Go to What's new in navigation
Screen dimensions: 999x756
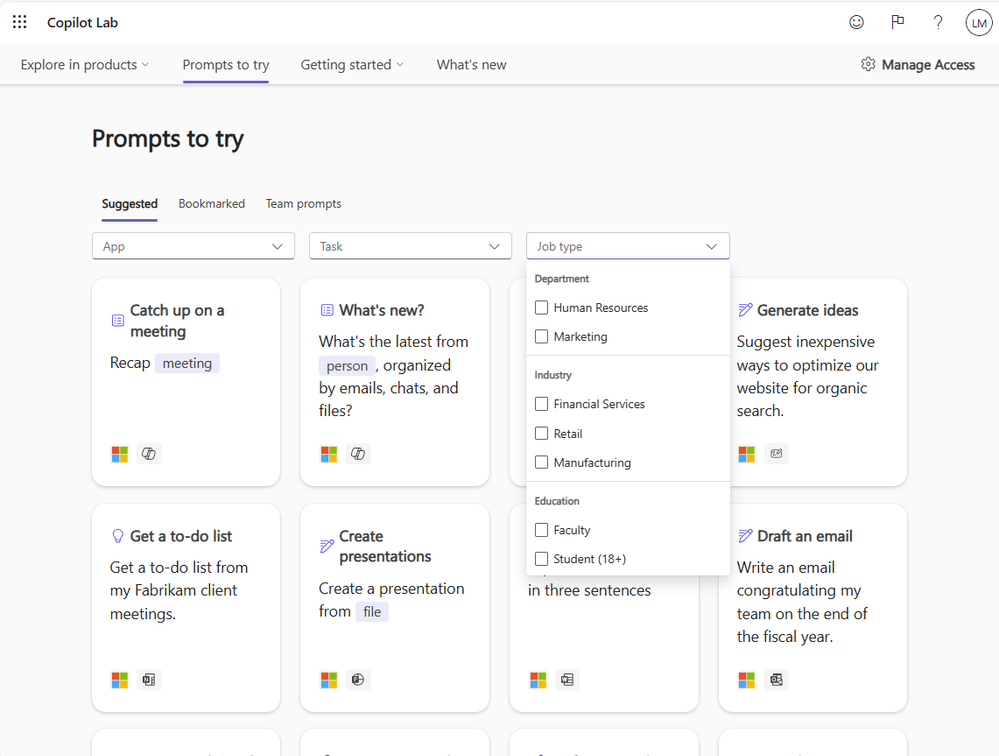(471, 64)
